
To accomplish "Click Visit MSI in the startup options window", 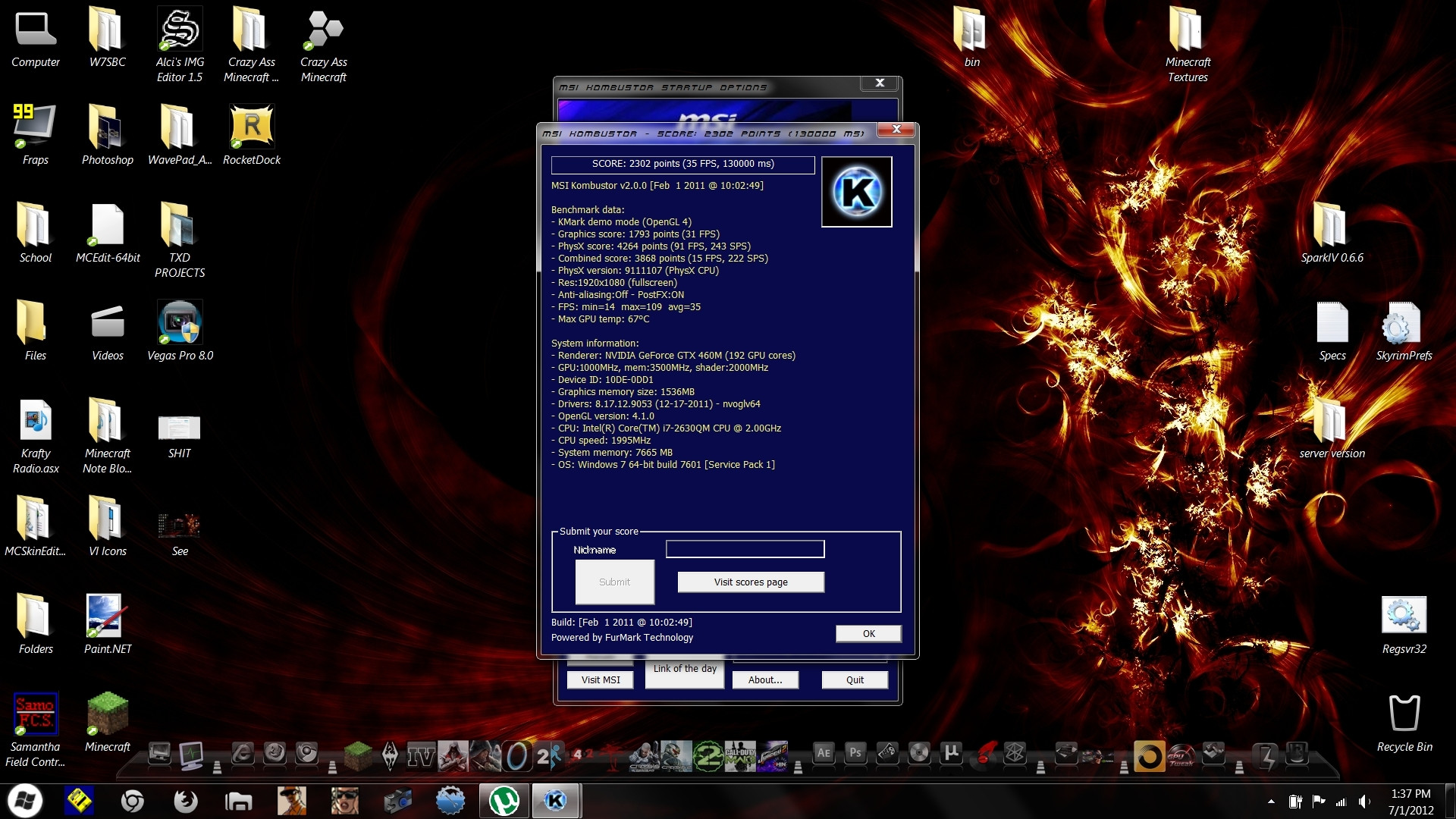I will pyautogui.click(x=601, y=679).
